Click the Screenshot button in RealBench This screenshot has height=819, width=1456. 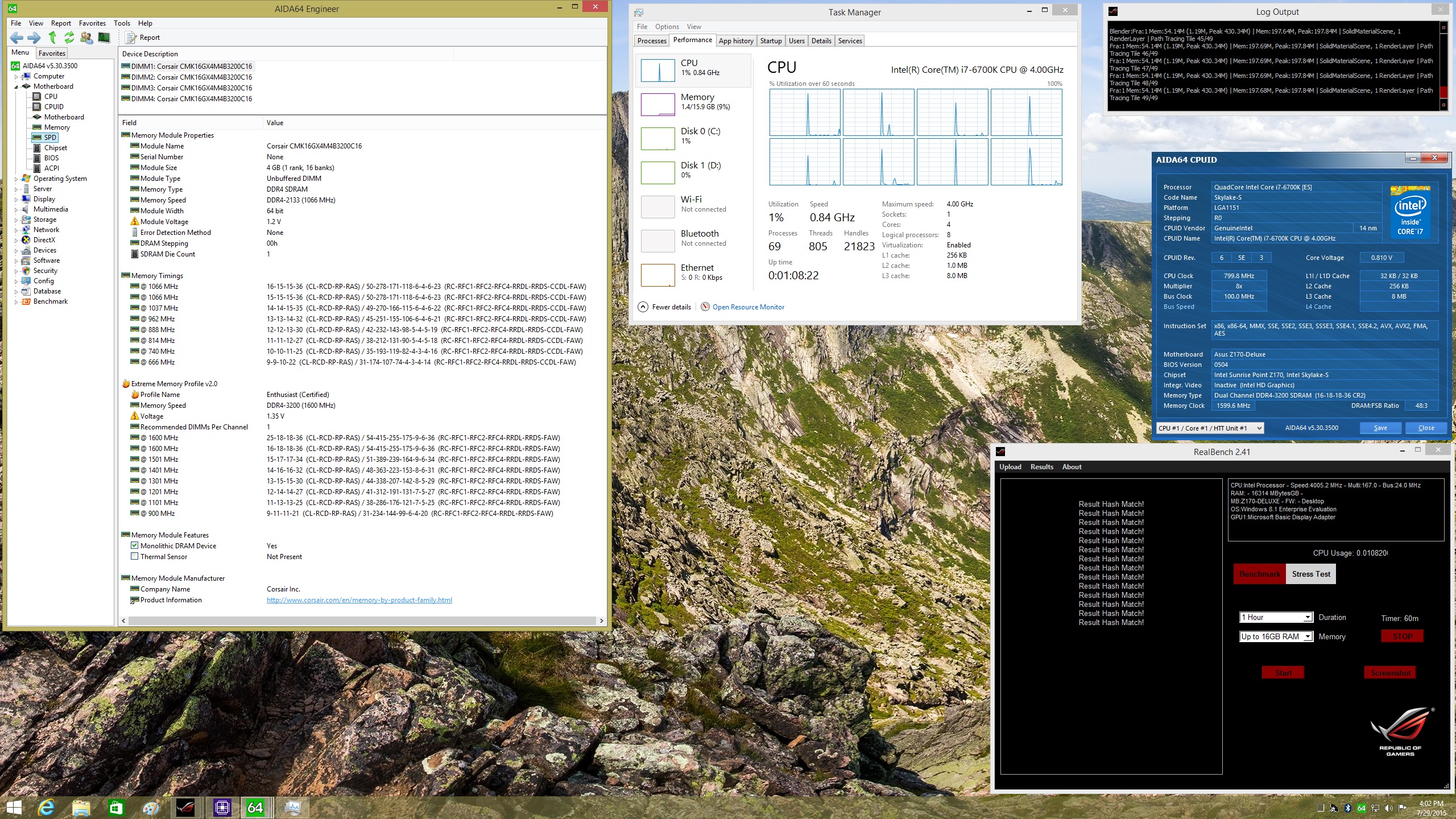coord(1391,673)
